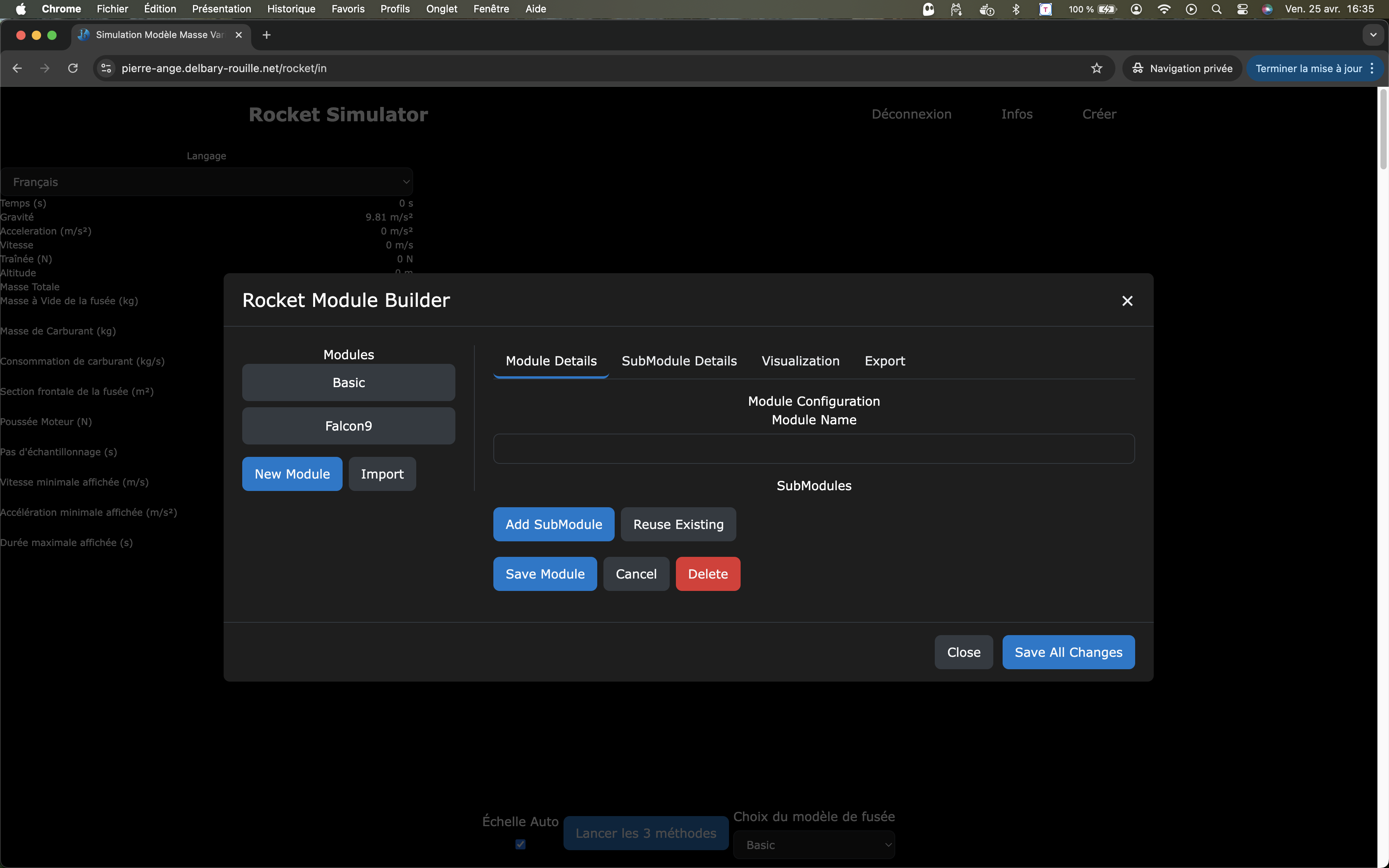Image resolution: width=1389 pixels, height=868 pixels.
Task: Click Reuse Existing button
Action: click(679, 524)
